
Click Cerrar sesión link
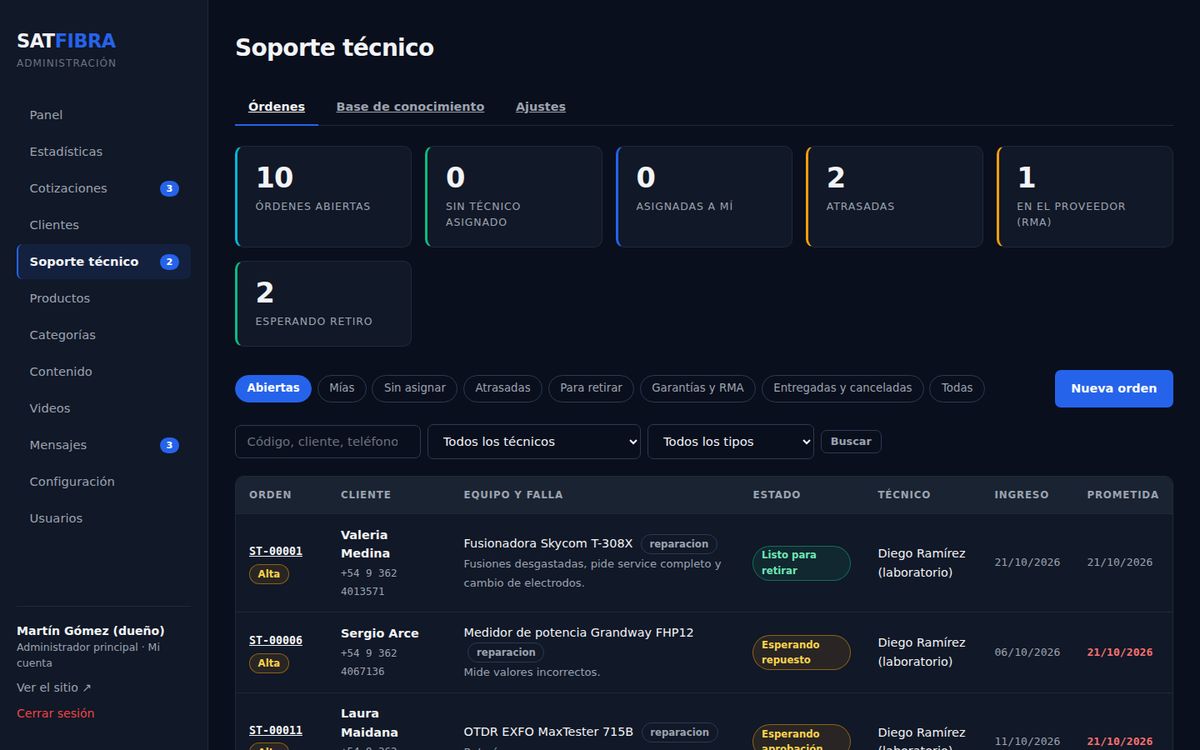tap(56, 714)
